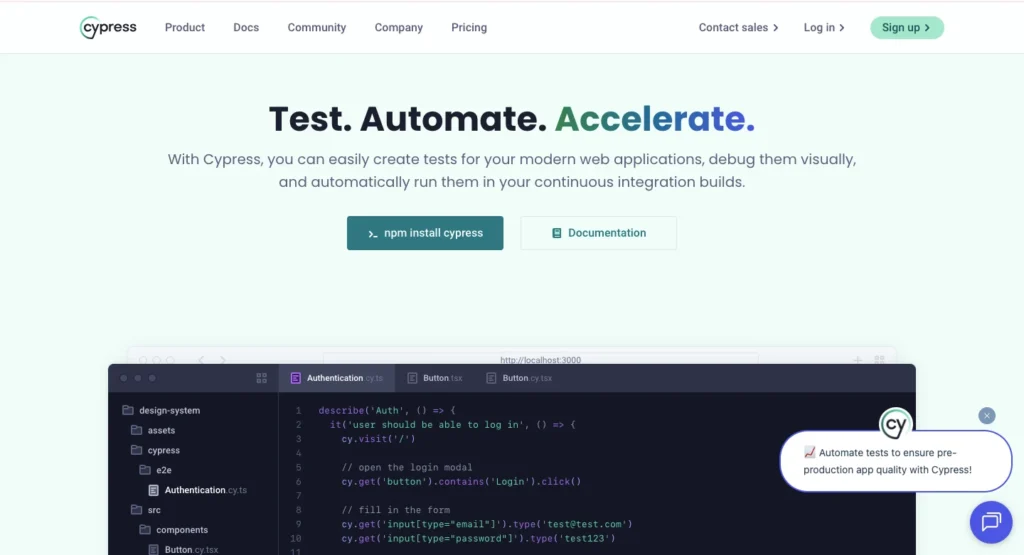Click the grid layout icon in editor sidebar
The width and height of the screenshot is (1024, 555).
262,378
